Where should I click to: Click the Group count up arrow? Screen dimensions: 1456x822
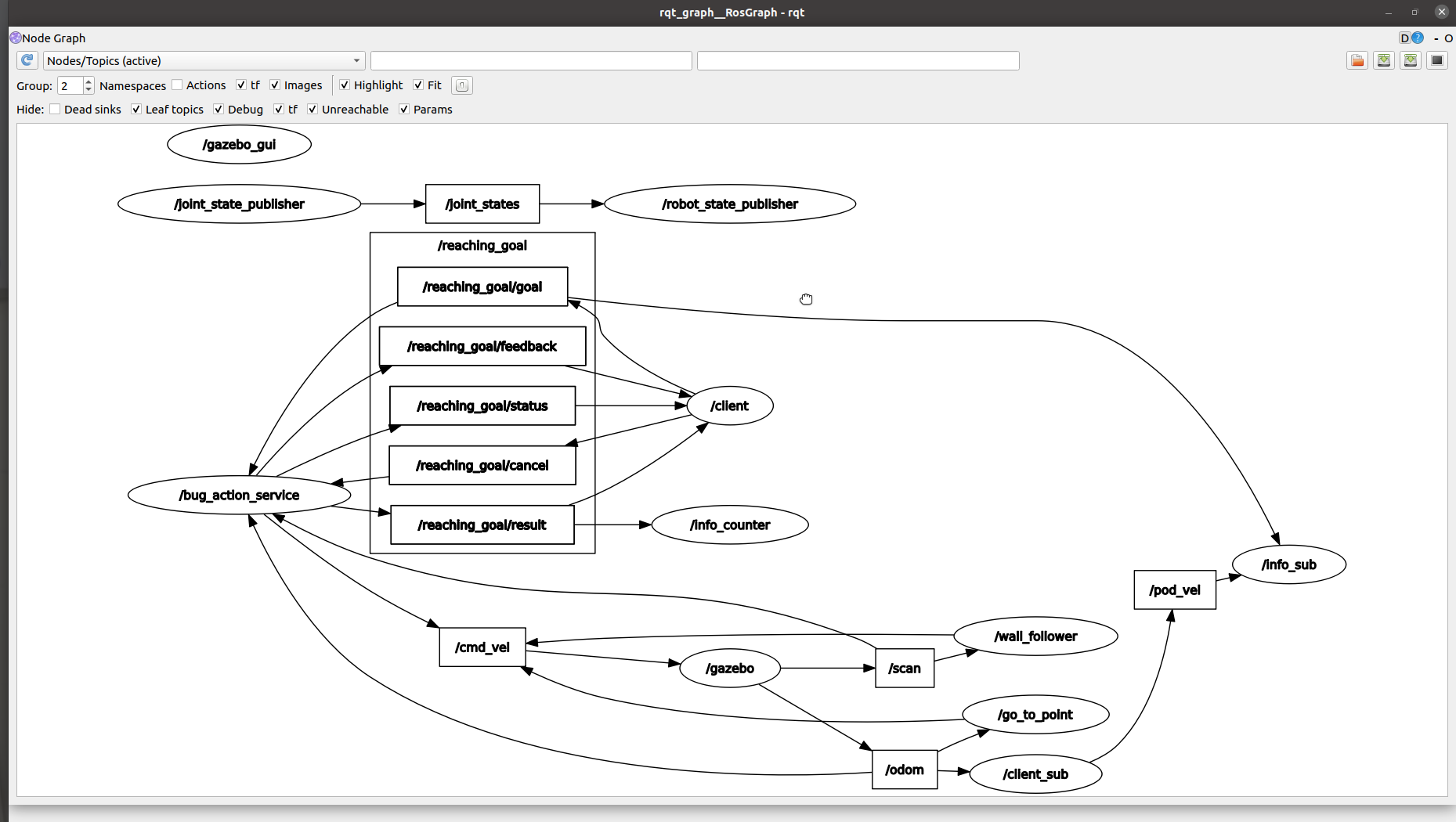point(88,81)
